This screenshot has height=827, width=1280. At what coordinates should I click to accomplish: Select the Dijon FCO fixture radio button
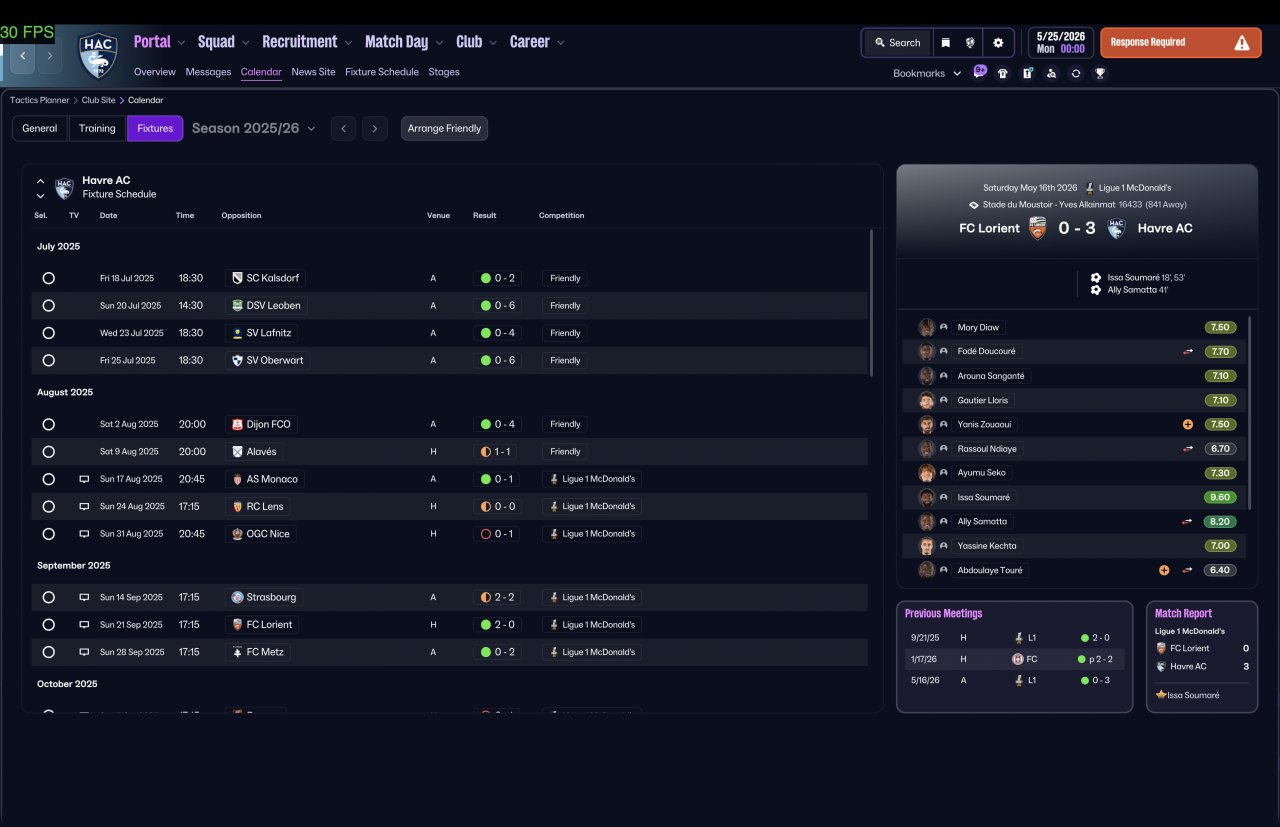(x=48, y=424)
